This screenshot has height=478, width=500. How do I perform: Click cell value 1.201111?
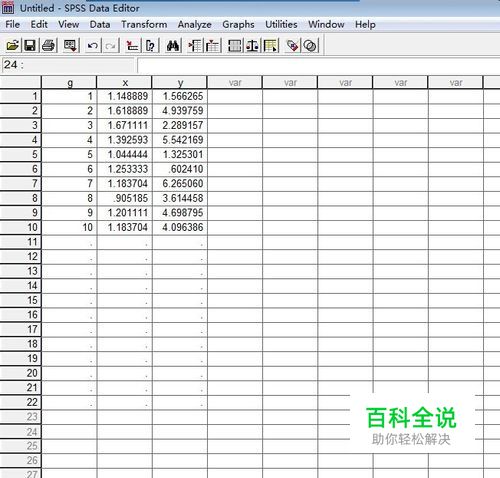pos(125,213)
